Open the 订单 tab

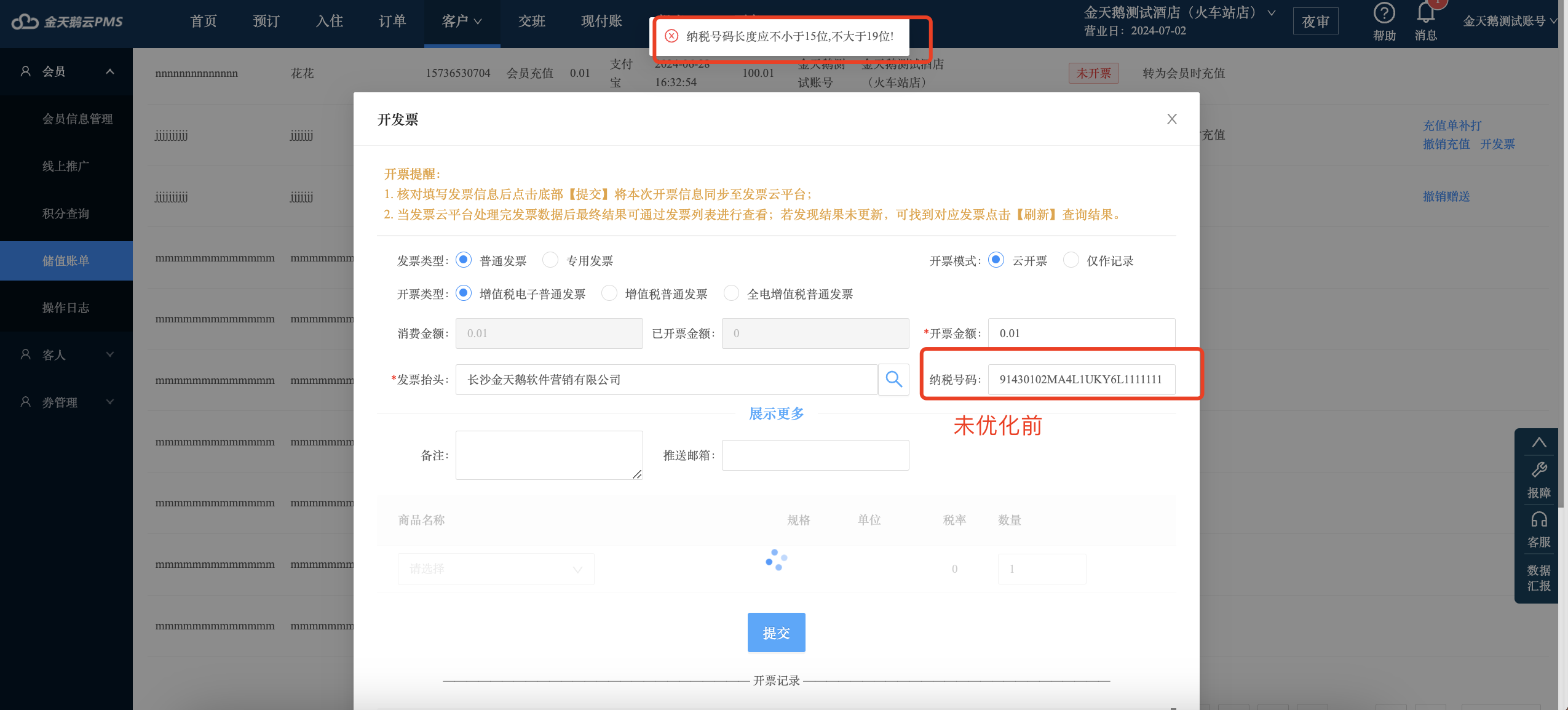[392, 22]
